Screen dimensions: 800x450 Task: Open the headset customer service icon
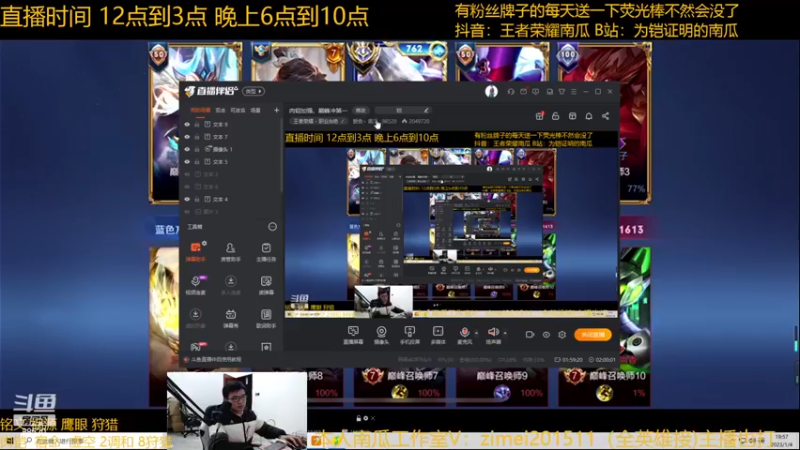click(x=511, y=92)
